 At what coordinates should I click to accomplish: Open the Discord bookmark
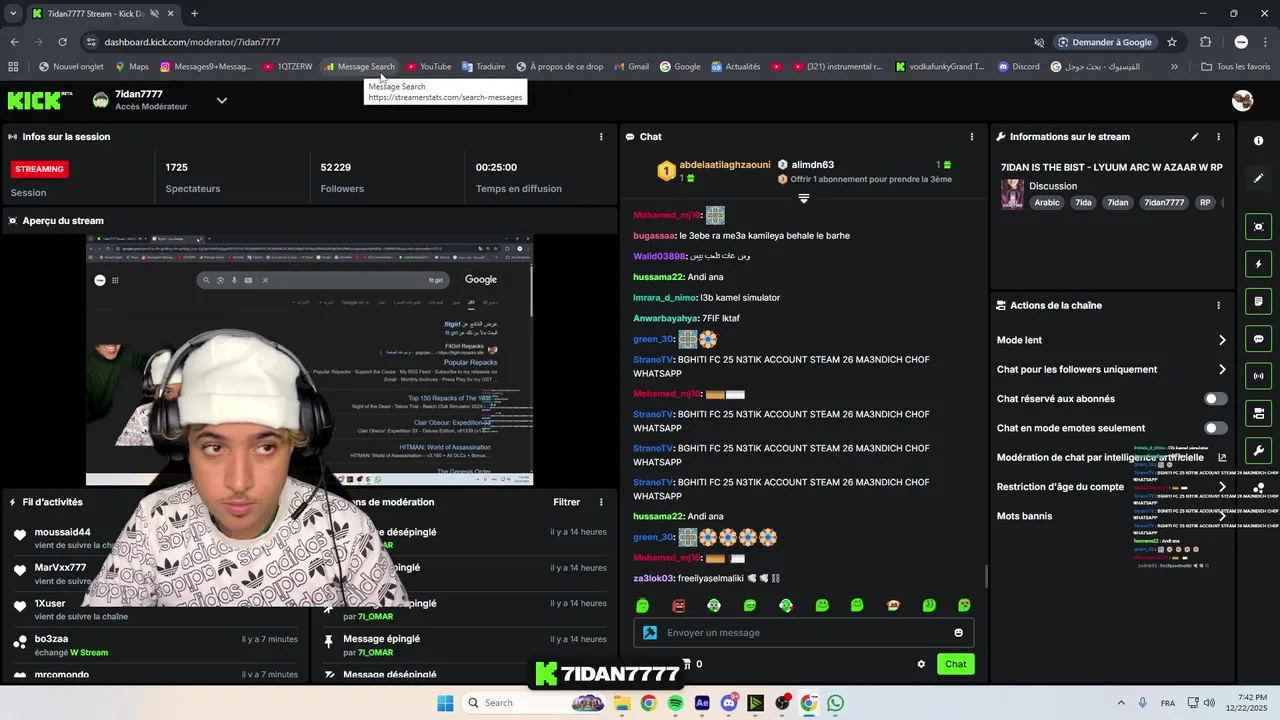tap(1018, 67)
